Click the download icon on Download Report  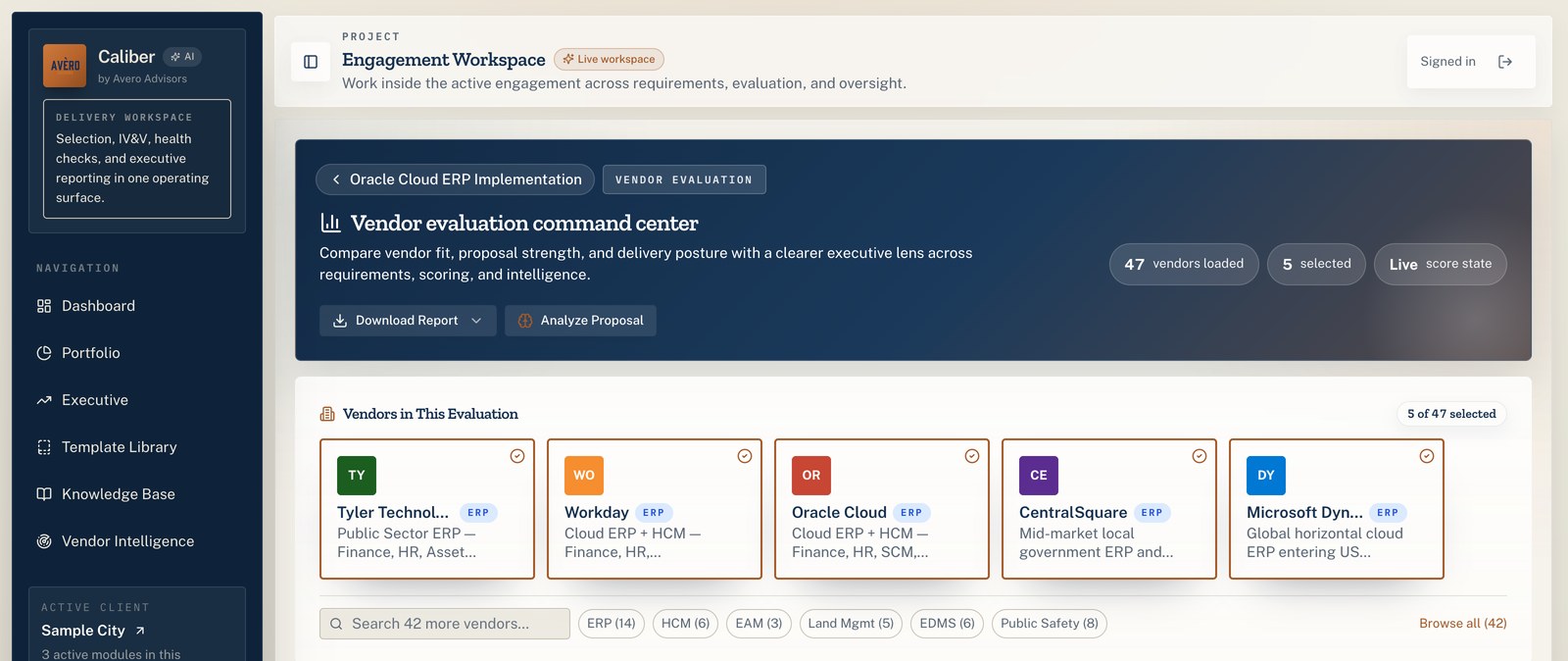[340, 321]
